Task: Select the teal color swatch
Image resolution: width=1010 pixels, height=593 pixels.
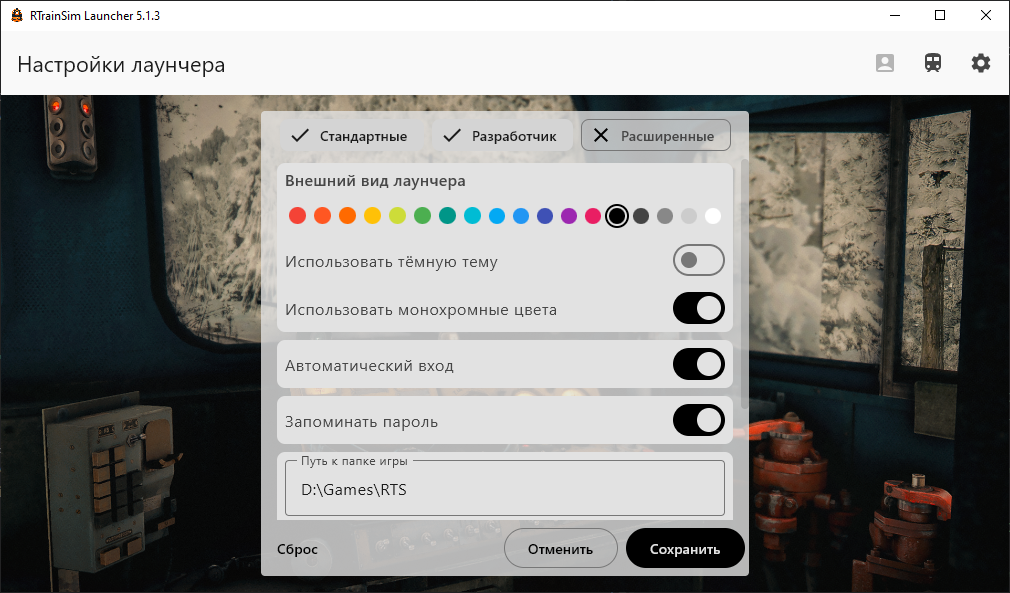Action: coord(447,216)
